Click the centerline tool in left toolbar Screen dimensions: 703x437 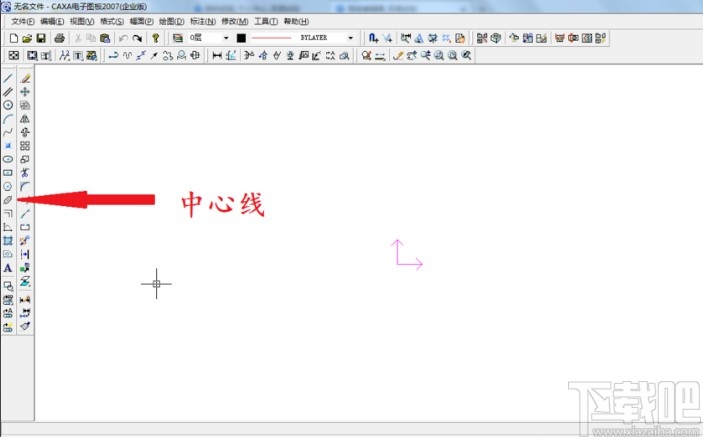[x=8, y=200]
